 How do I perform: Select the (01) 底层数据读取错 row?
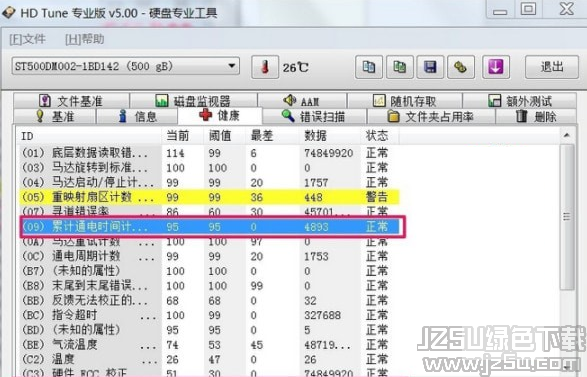(x=210, y=153)
